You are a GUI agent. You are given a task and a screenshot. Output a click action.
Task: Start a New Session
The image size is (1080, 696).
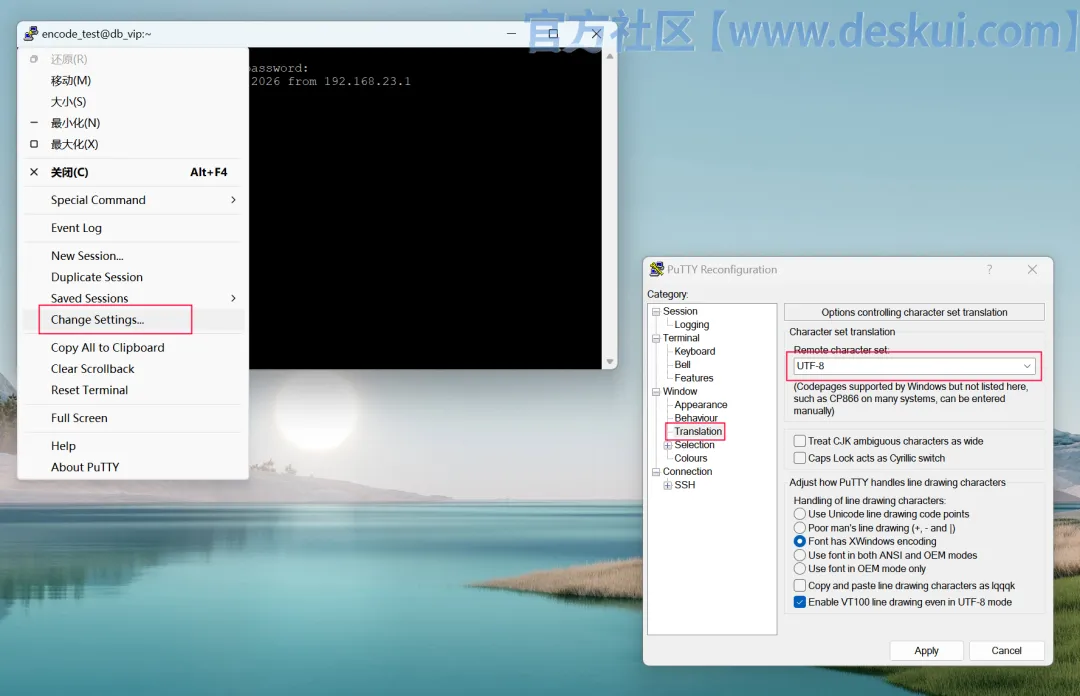pos(134,256)
